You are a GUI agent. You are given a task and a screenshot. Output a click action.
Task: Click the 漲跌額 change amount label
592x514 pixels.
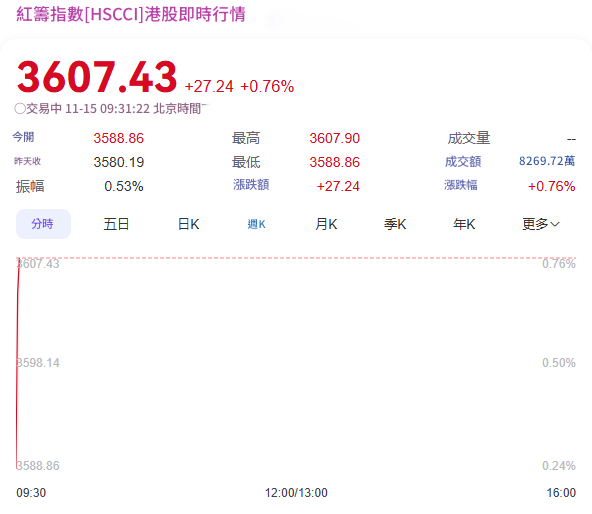coord(251,185)
